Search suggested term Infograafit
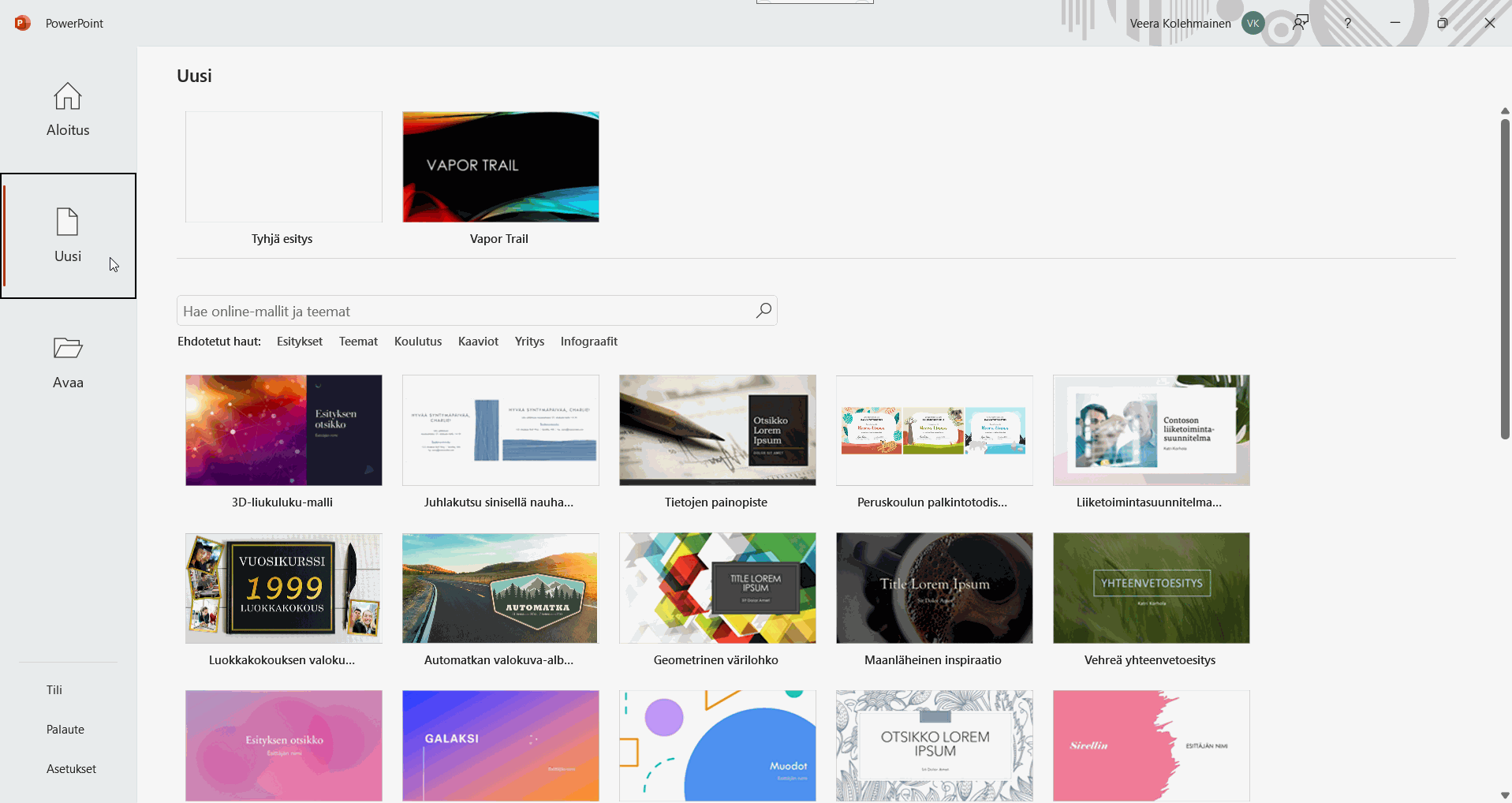Screen dimensions: 1512x803 (x=589, y=341)
